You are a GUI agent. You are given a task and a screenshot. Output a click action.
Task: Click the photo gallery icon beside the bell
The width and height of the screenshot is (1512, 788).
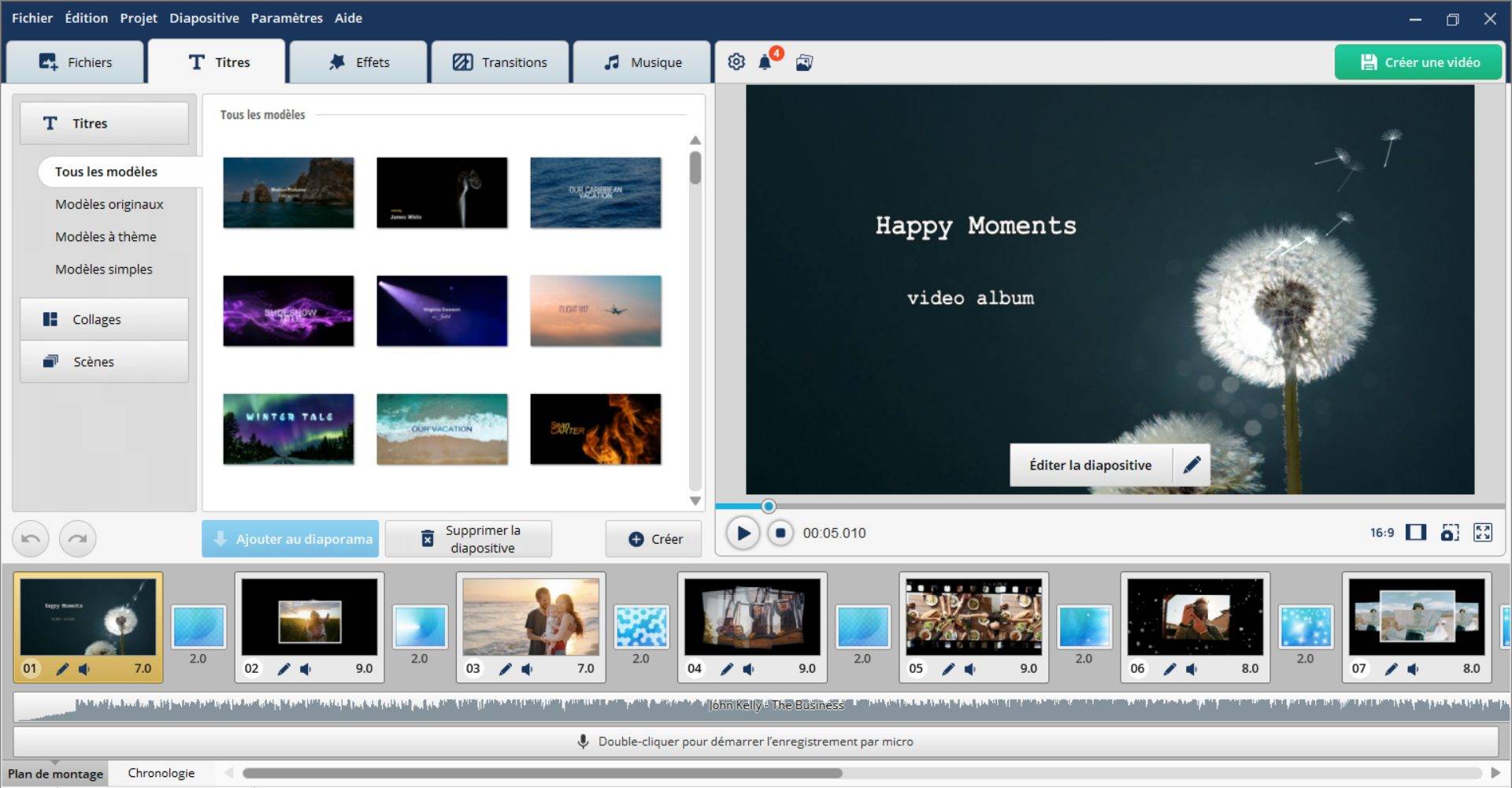tap(804, 62)
